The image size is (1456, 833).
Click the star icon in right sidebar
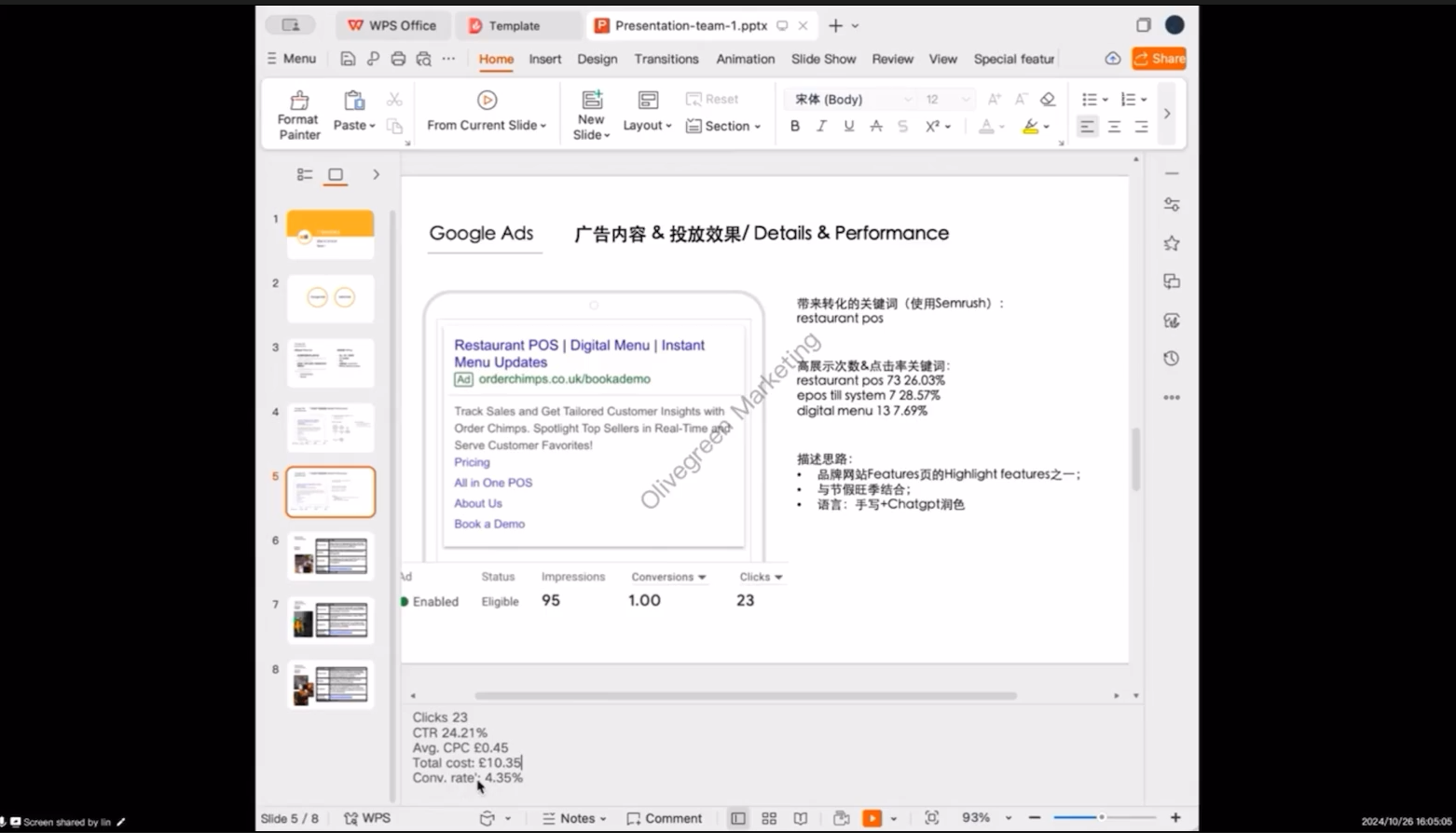point(1172,243)
